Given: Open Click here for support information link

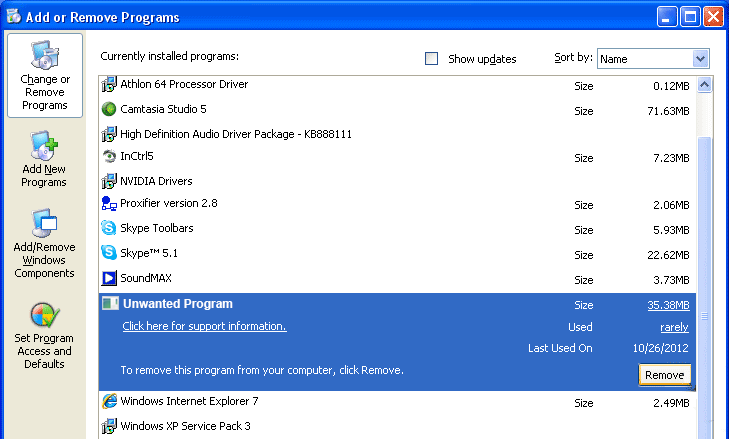Looking at the screenshot, I should (x=205, y=326).
